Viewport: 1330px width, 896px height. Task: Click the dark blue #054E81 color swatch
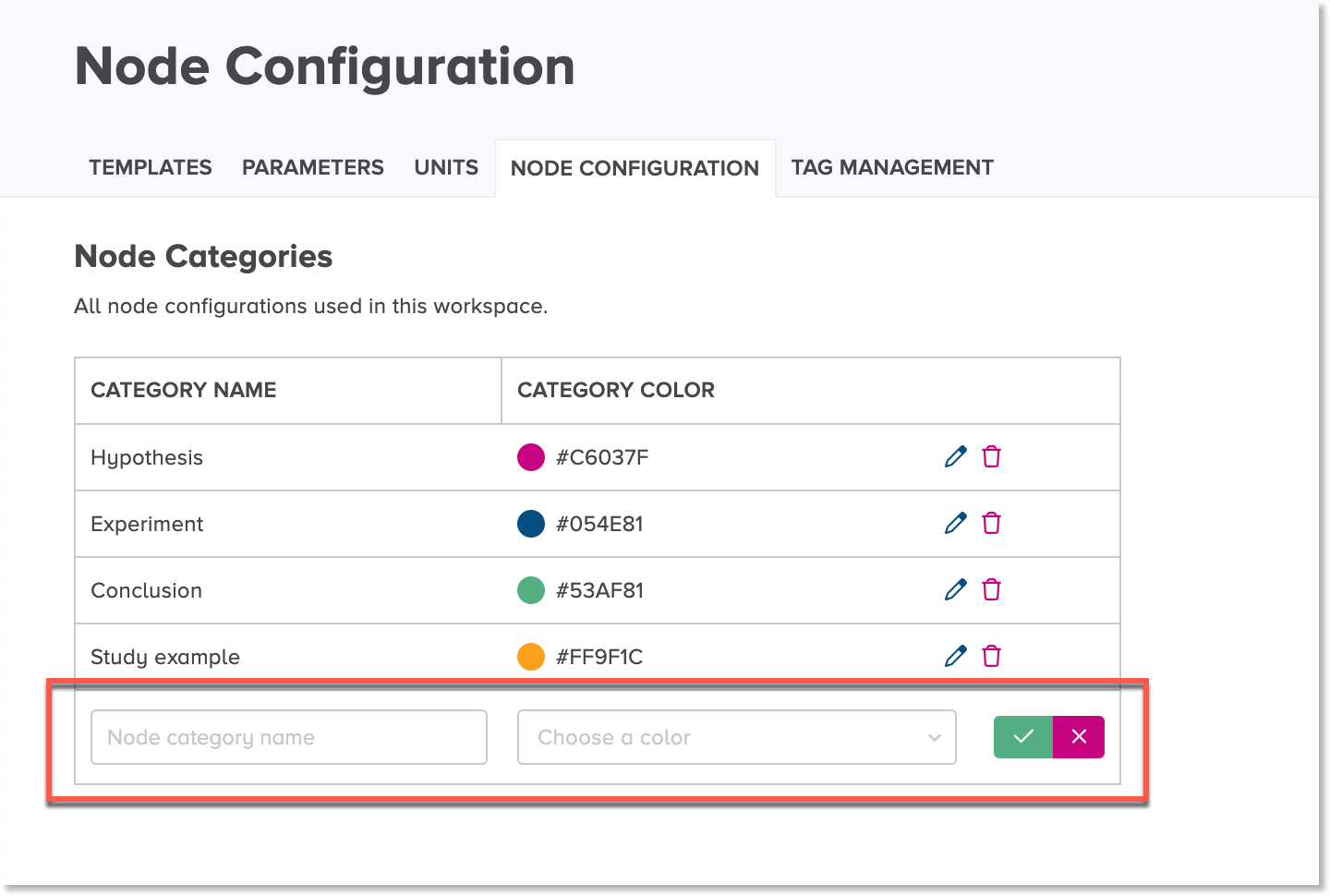coord(531,524)
